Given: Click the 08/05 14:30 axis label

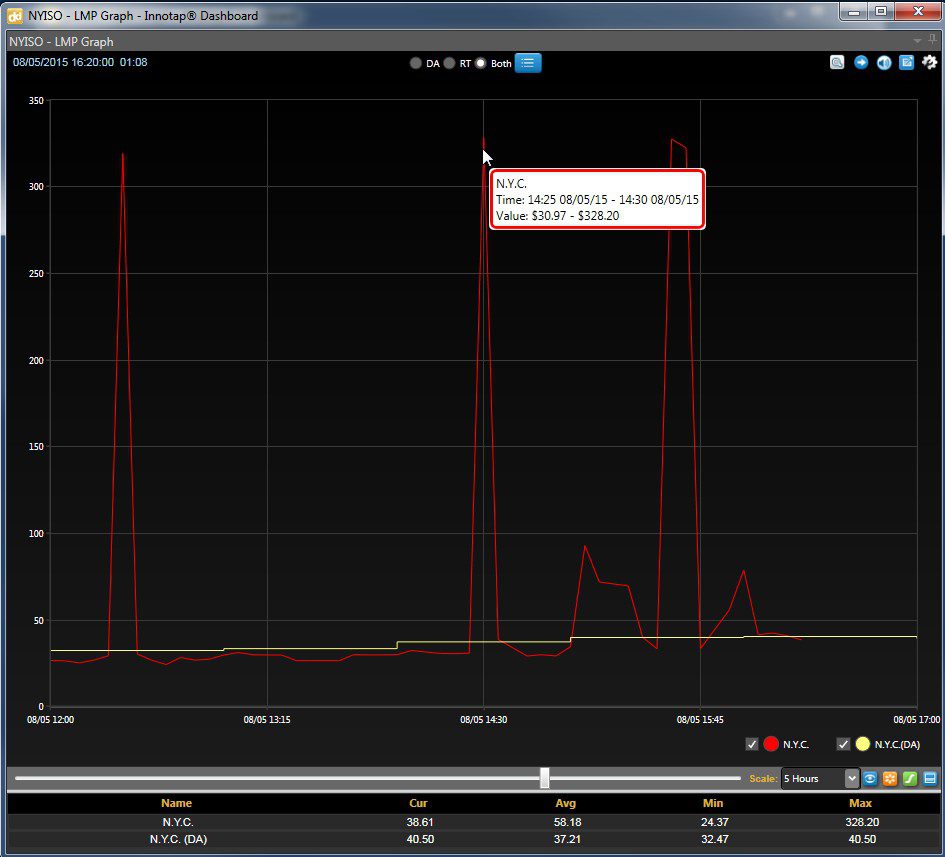Looking at the screenshot, I should (x=483, y=720).
